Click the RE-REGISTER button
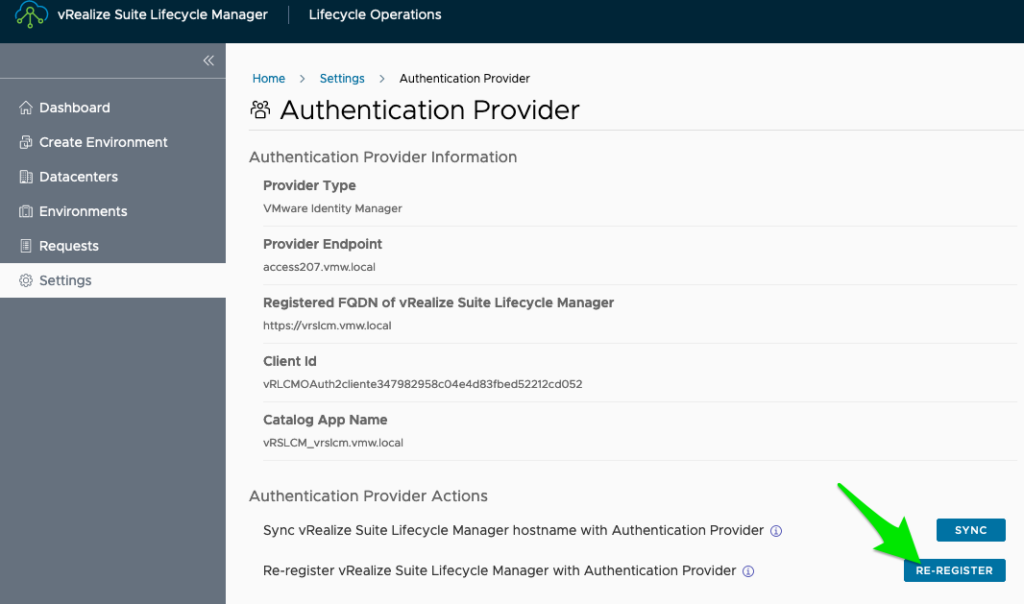The width and height of the screenshot is (1024, 604). pos(954,571)
